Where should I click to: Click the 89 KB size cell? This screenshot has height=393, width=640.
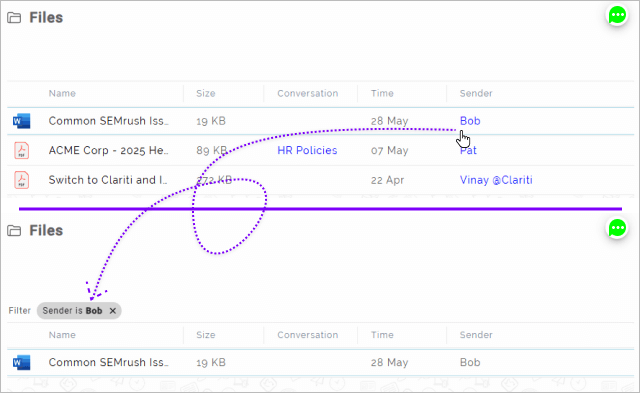tap(211, 151)
